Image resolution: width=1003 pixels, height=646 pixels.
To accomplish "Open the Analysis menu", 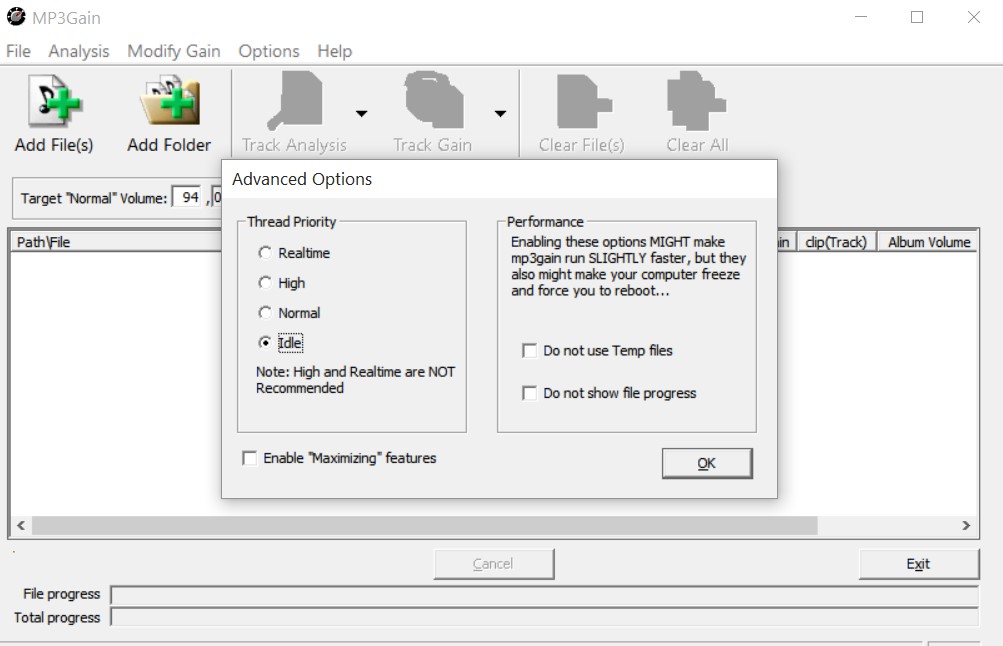I will click(79, 50).
